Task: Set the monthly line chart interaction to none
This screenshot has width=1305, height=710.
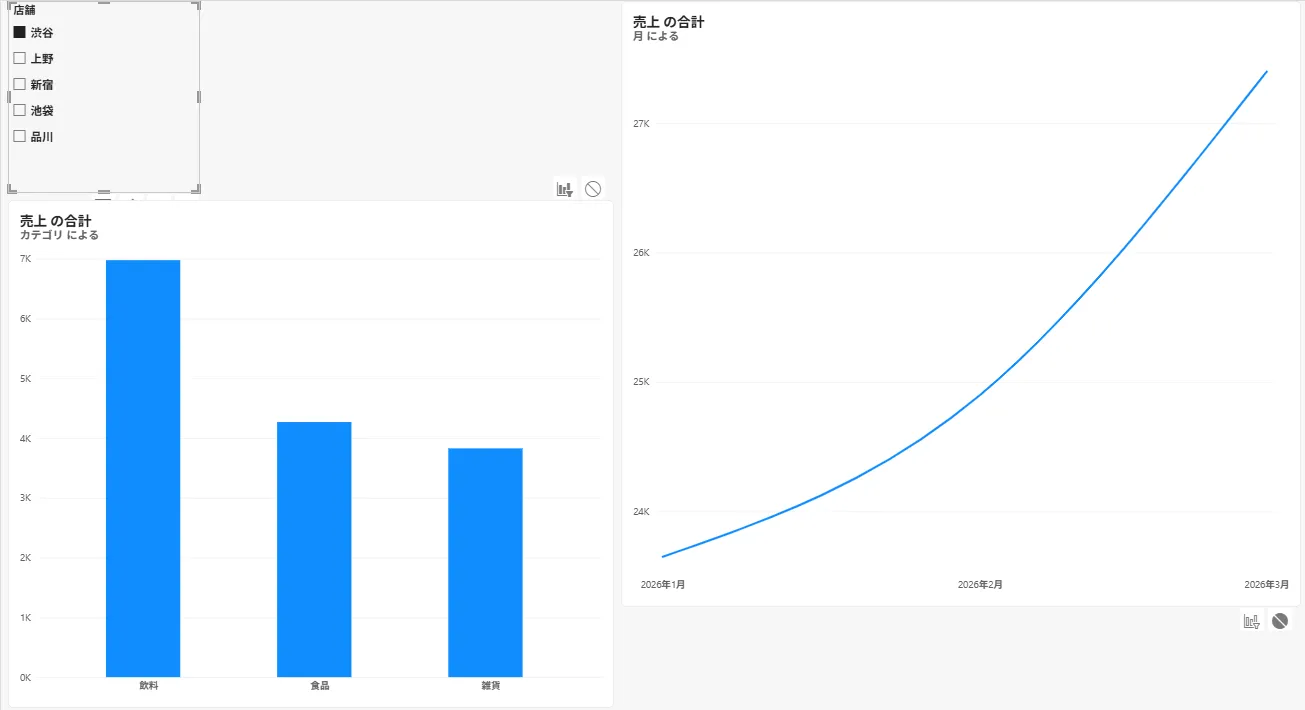Action: pyautogui.click(x=1280, y=621)
